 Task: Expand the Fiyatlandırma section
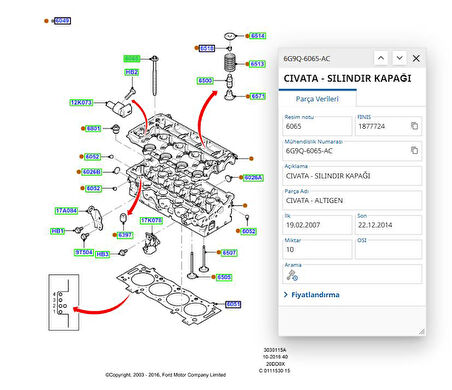[312, 295]
